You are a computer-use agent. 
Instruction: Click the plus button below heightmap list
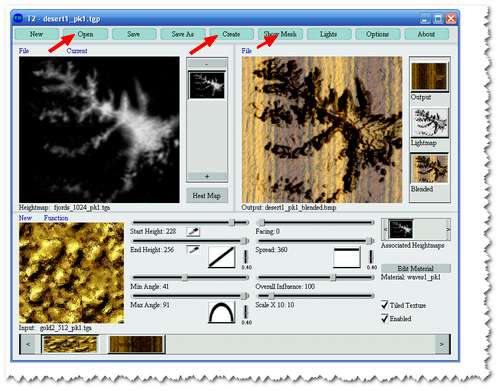[207, 177]
